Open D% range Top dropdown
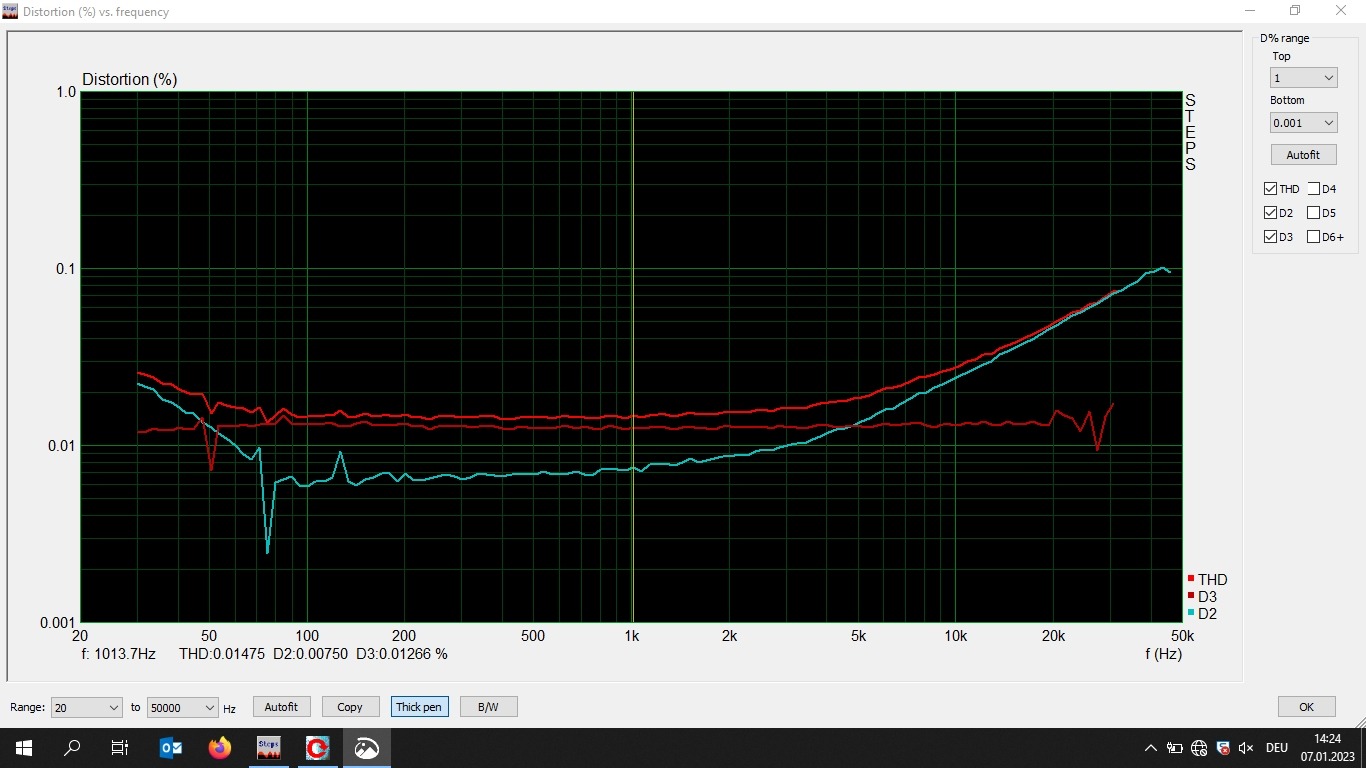The width and height of the screenshot is (1366, 768). [x=1303, y=77]
